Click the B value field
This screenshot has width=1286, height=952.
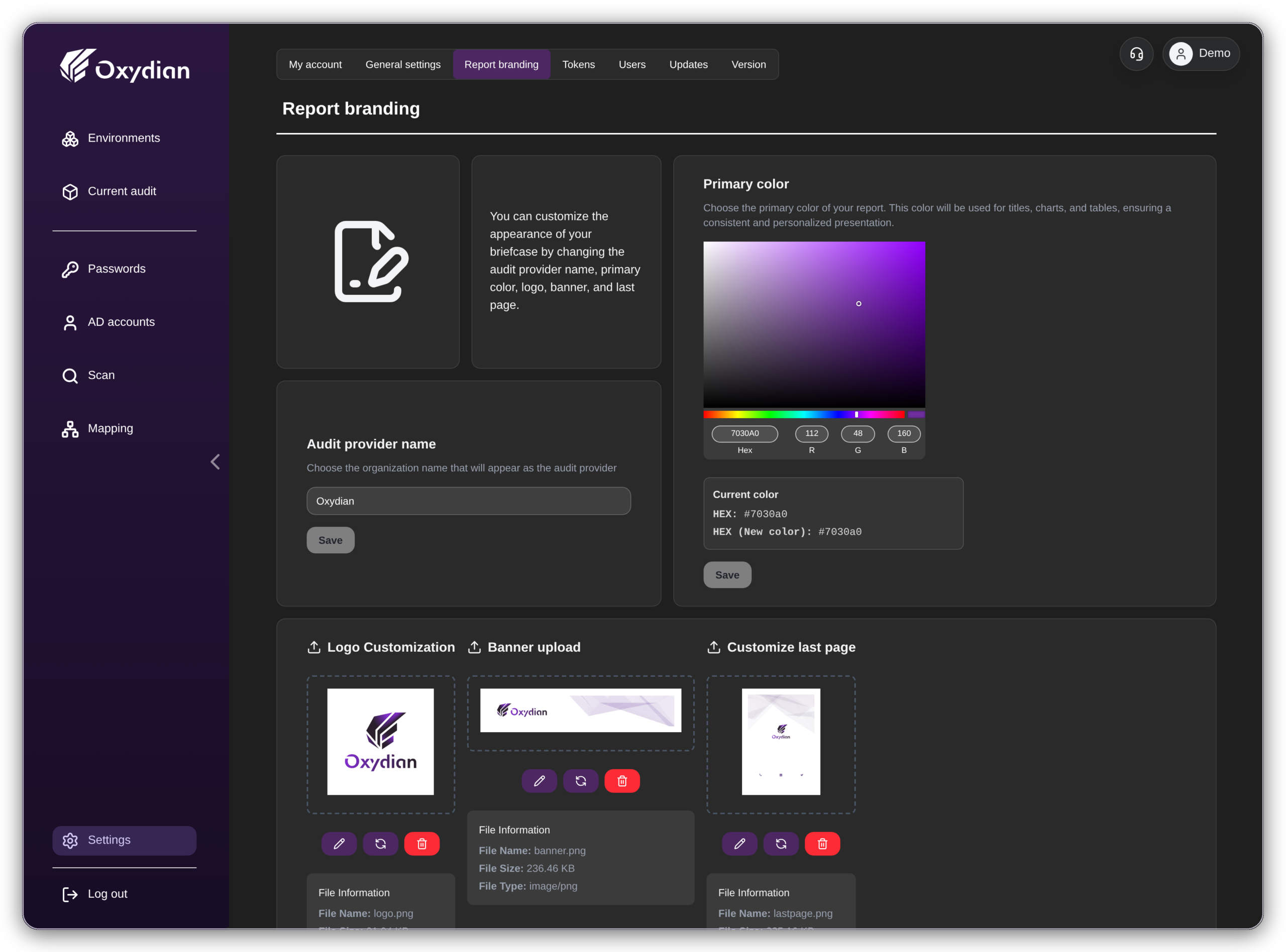(x=904, y=433)
